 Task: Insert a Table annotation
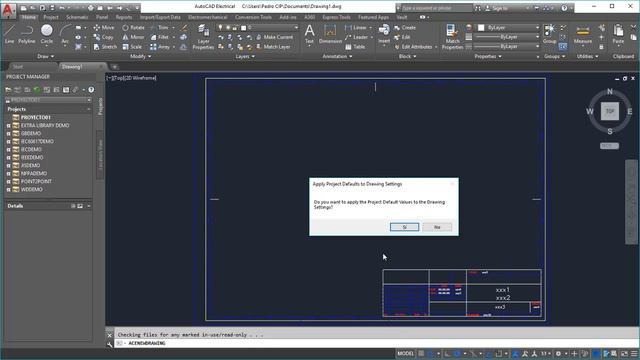pyautogui.click(x=355, y=47)
